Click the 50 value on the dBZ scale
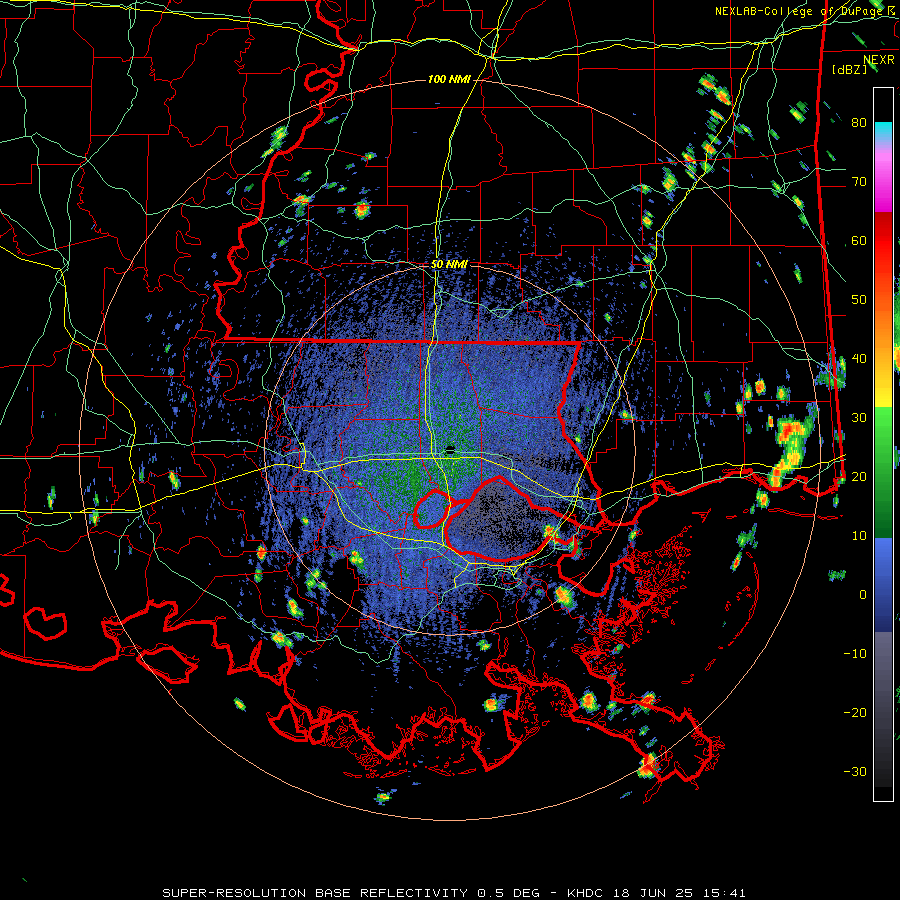The image size is (900, 900). (x=859, y=300)
